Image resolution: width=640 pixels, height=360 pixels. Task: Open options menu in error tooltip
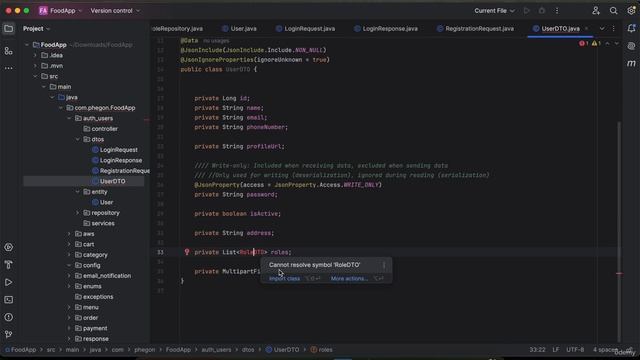pos(384,265)
